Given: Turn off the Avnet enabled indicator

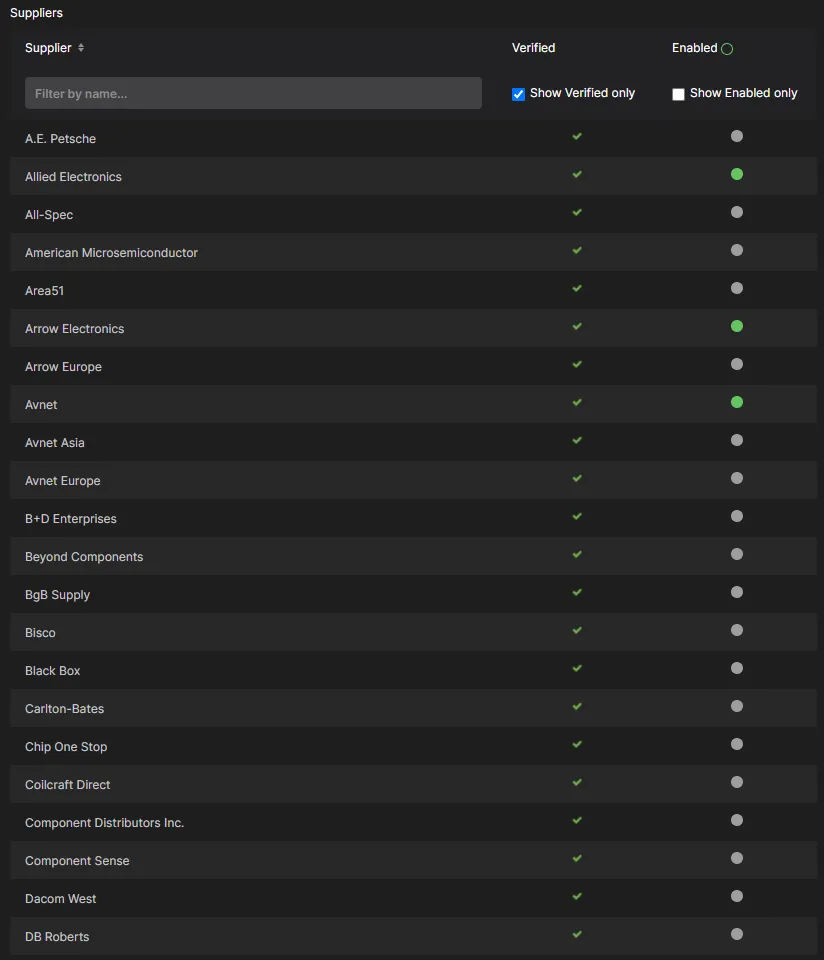Looking at the screenshot, I should 737,402.
